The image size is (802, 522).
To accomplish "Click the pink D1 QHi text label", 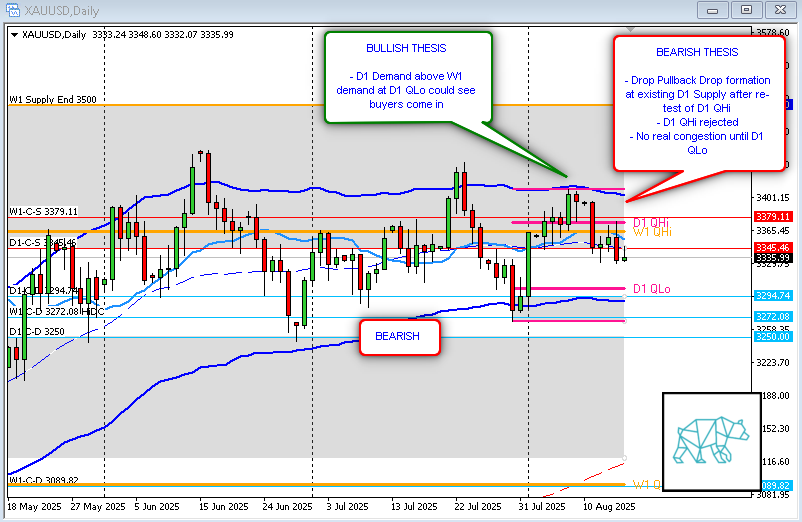I will pos(651,222).
